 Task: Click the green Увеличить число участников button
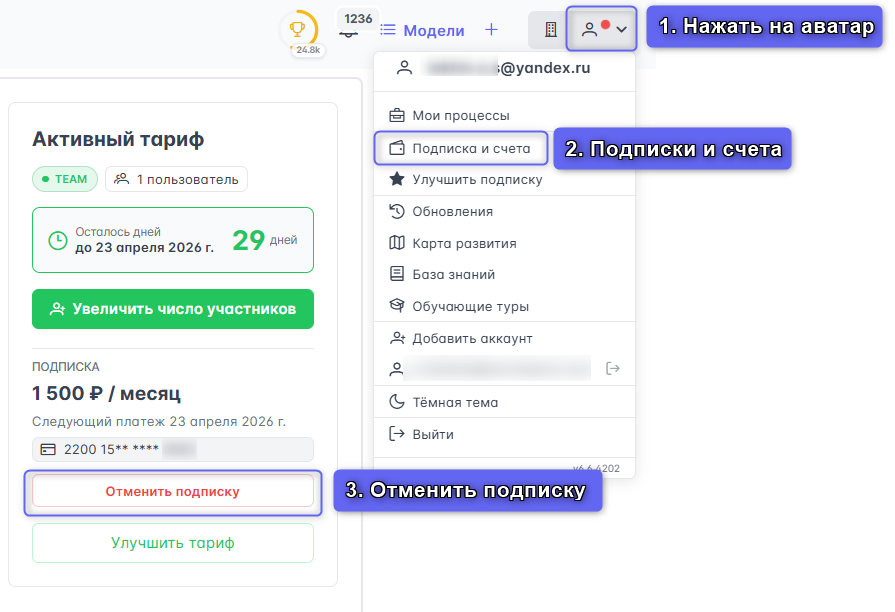pyautogui.click(x=173, y=309)
